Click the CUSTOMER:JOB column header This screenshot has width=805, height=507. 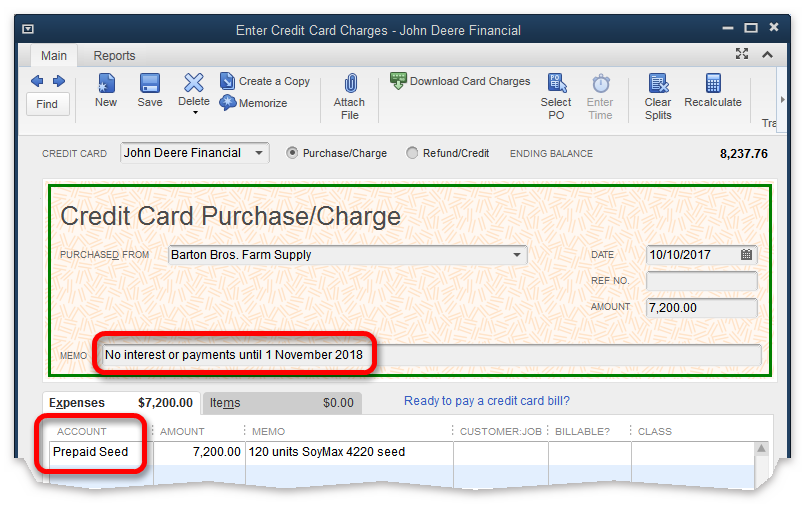coord(501,432)
